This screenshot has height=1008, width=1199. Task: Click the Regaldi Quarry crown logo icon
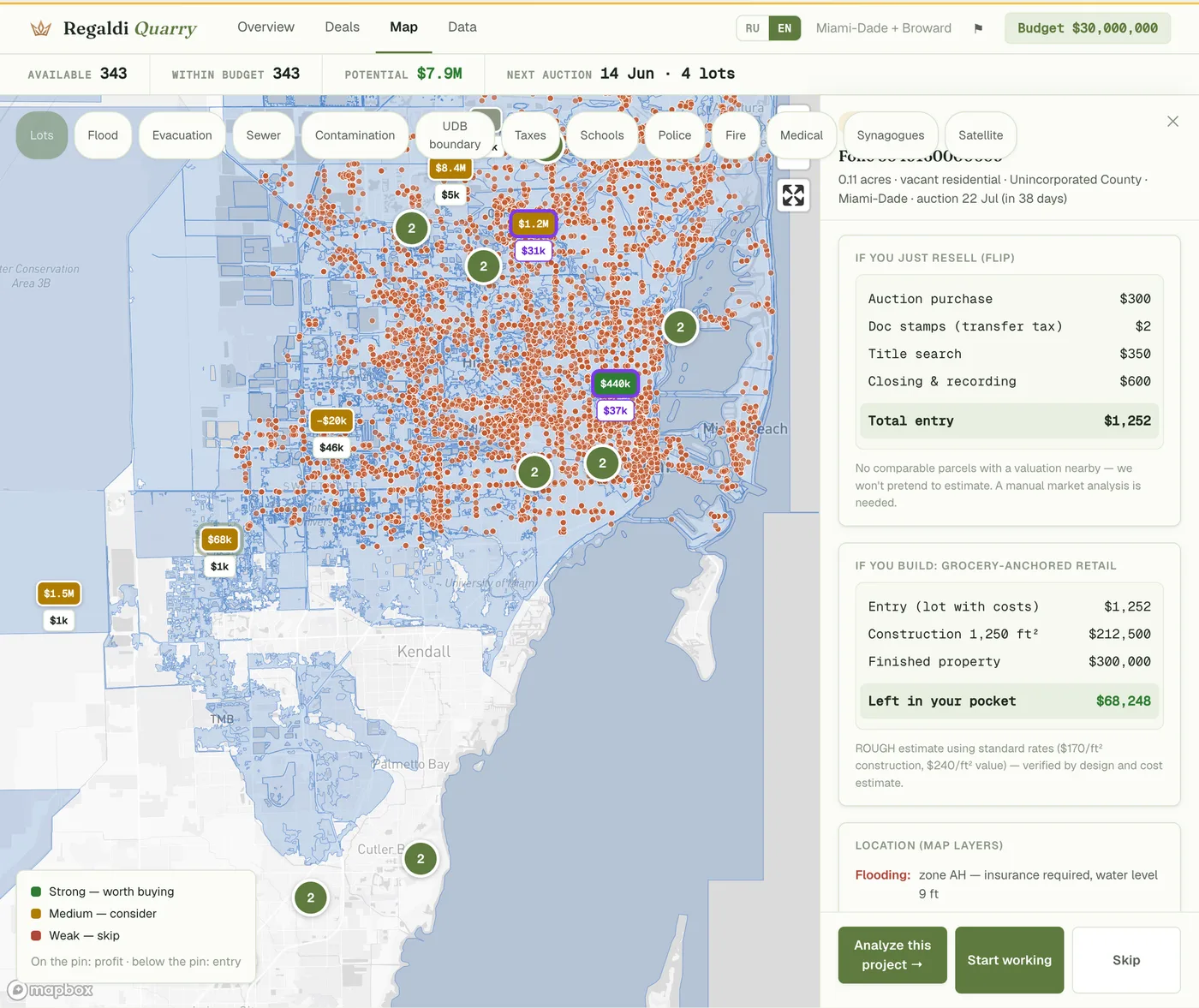tap(40, 28)
